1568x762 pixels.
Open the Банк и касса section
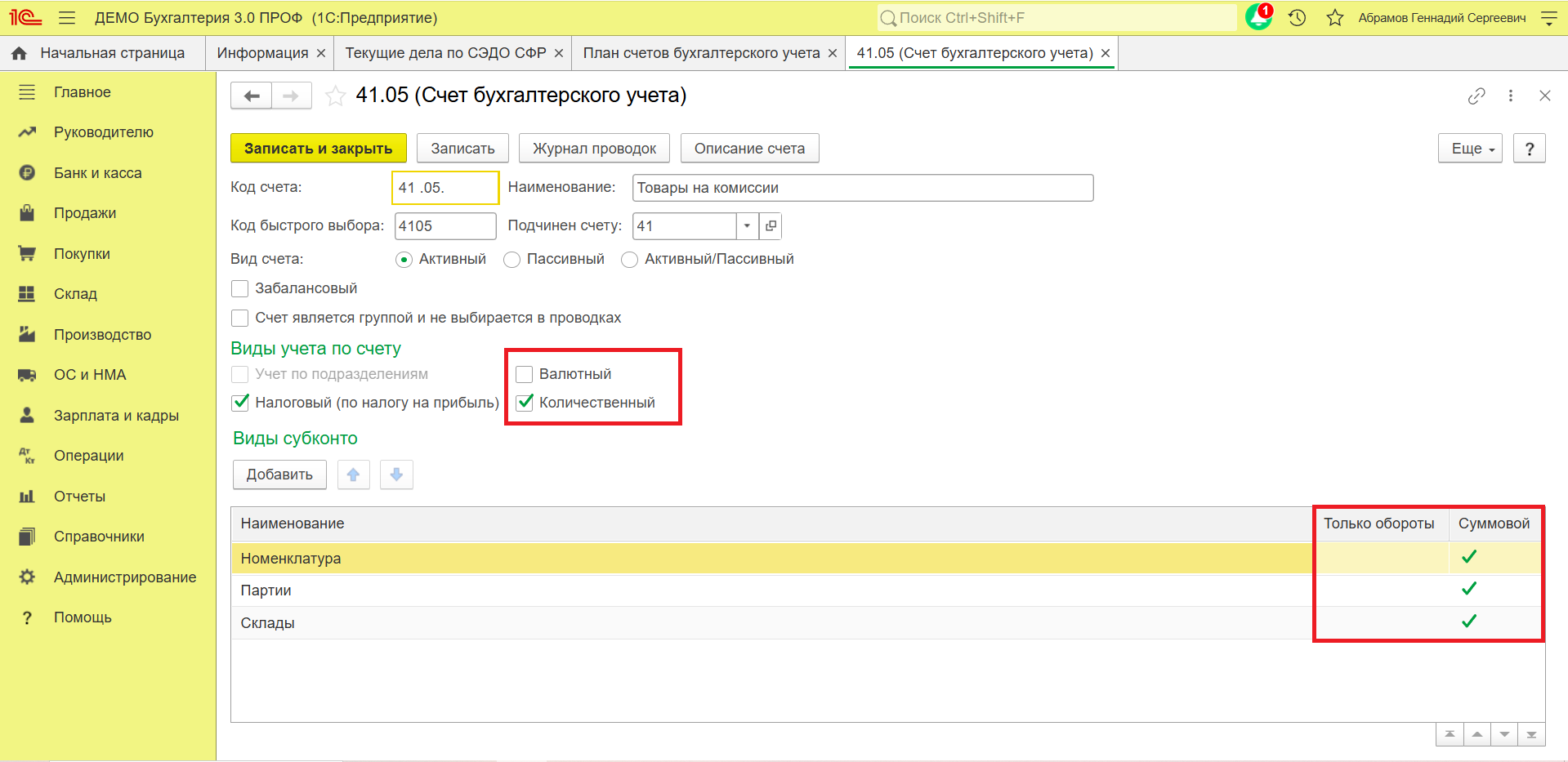tap(108, 173)
